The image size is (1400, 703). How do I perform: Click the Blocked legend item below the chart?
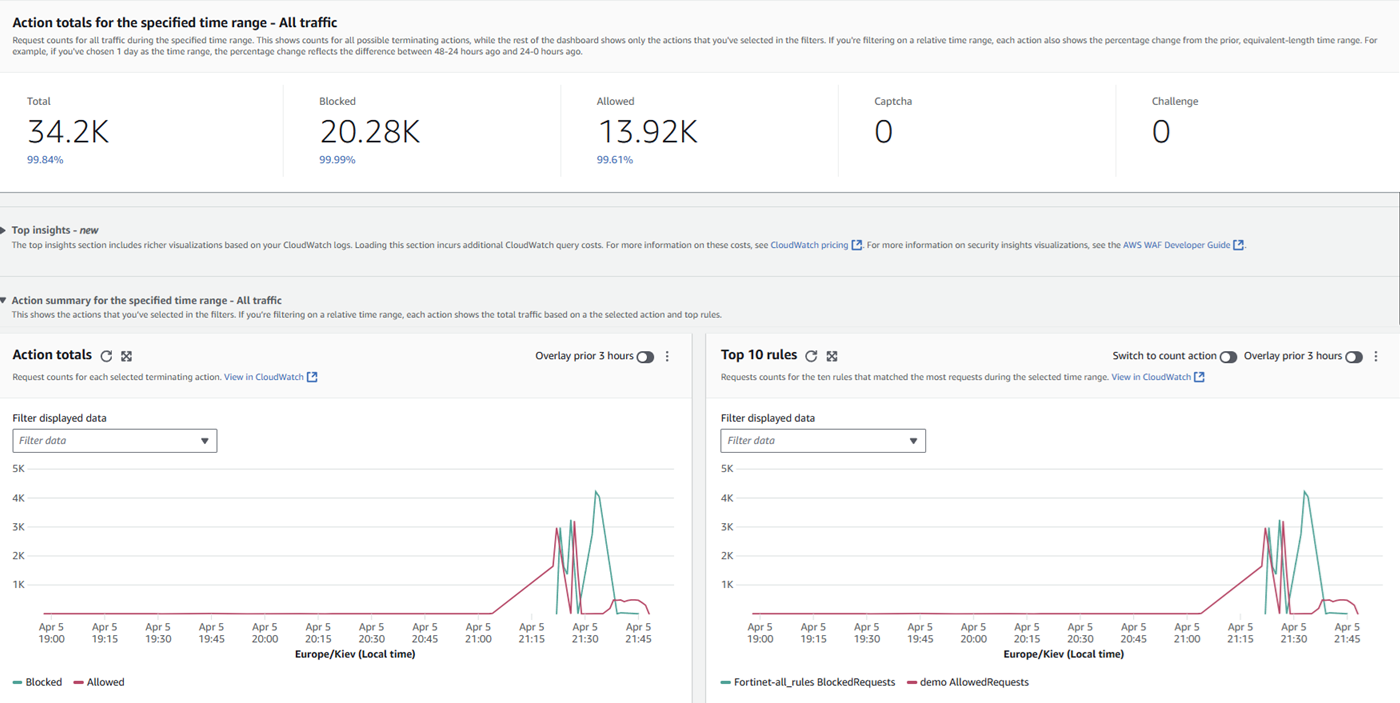(x=37, y=682)
